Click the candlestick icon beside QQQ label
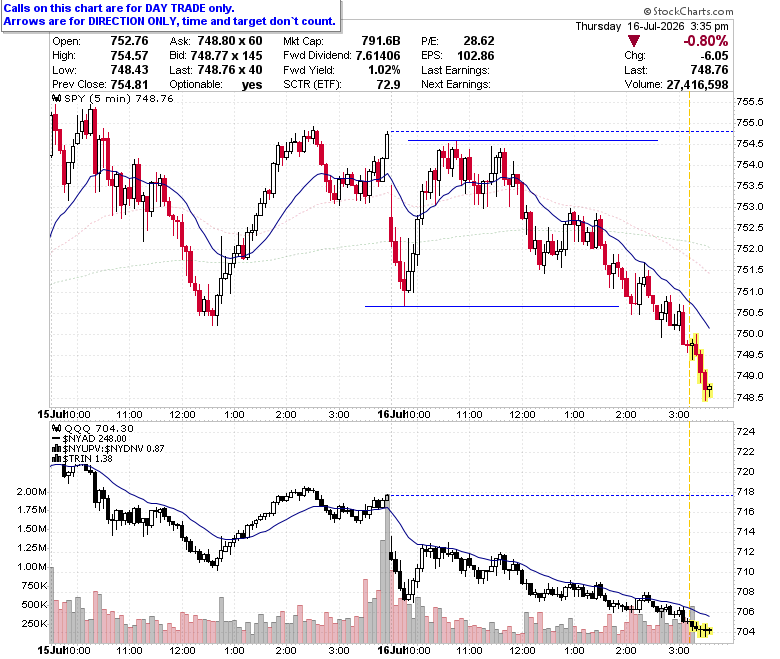The height and width of the screenshot is (659, 780). click(57, 428)
